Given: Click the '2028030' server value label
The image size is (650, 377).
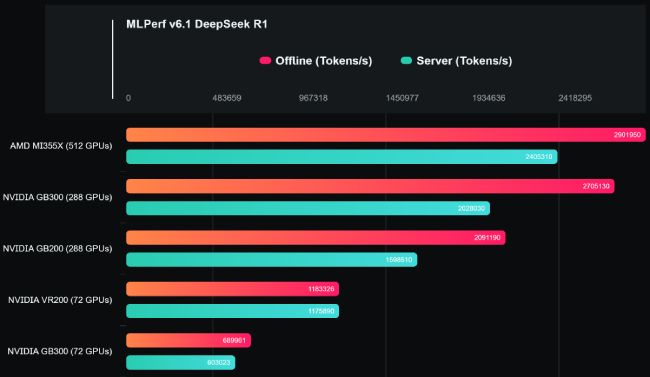Looking at the screenshot, I should tap(471, 208).
